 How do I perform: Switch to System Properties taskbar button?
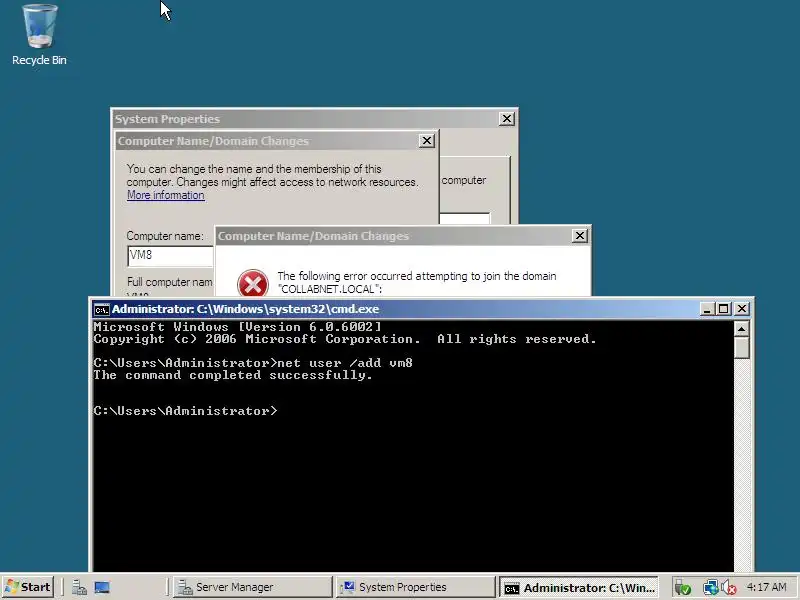pos(415,587)
